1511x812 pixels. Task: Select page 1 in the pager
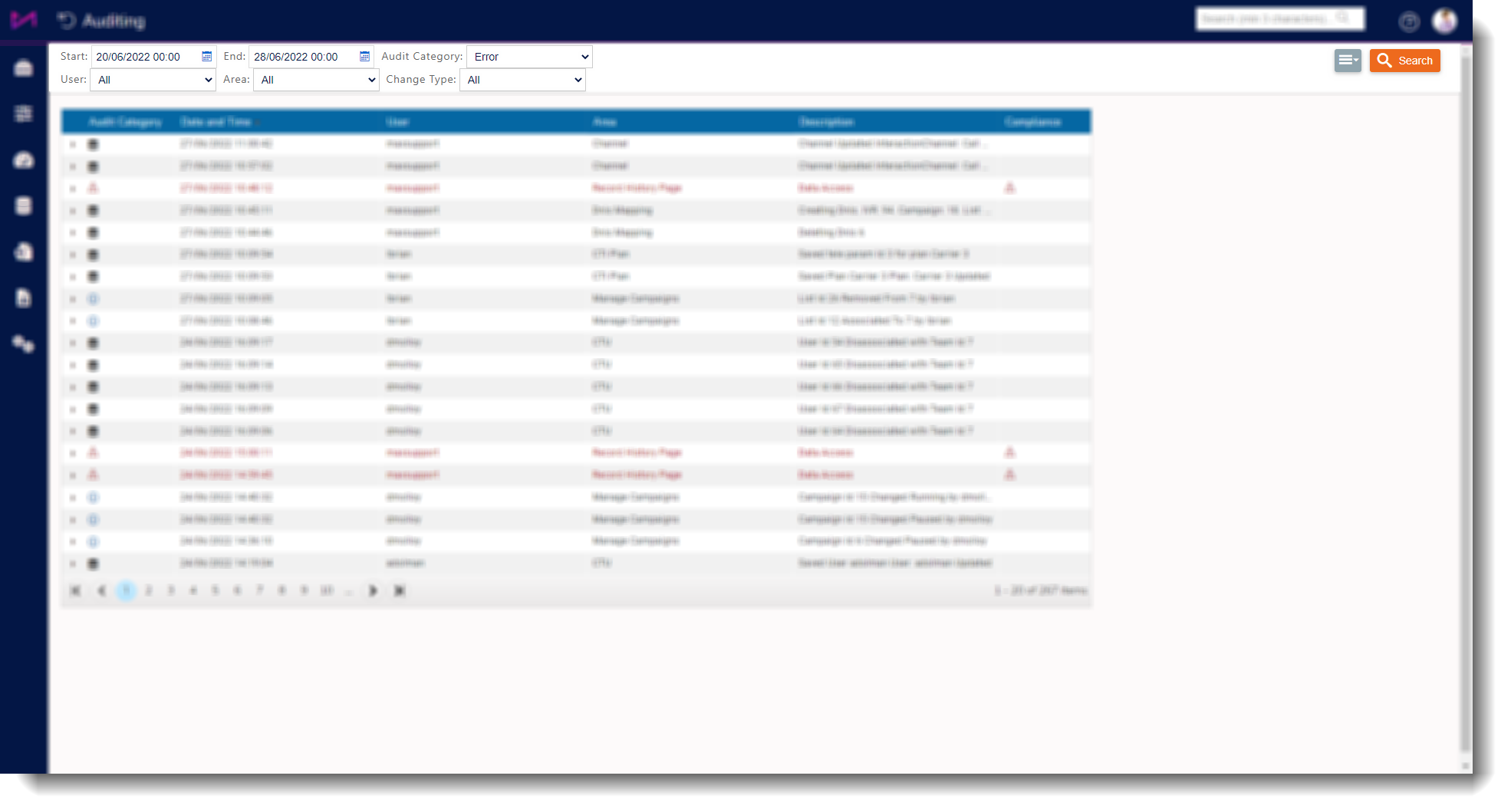coord(127,590)
